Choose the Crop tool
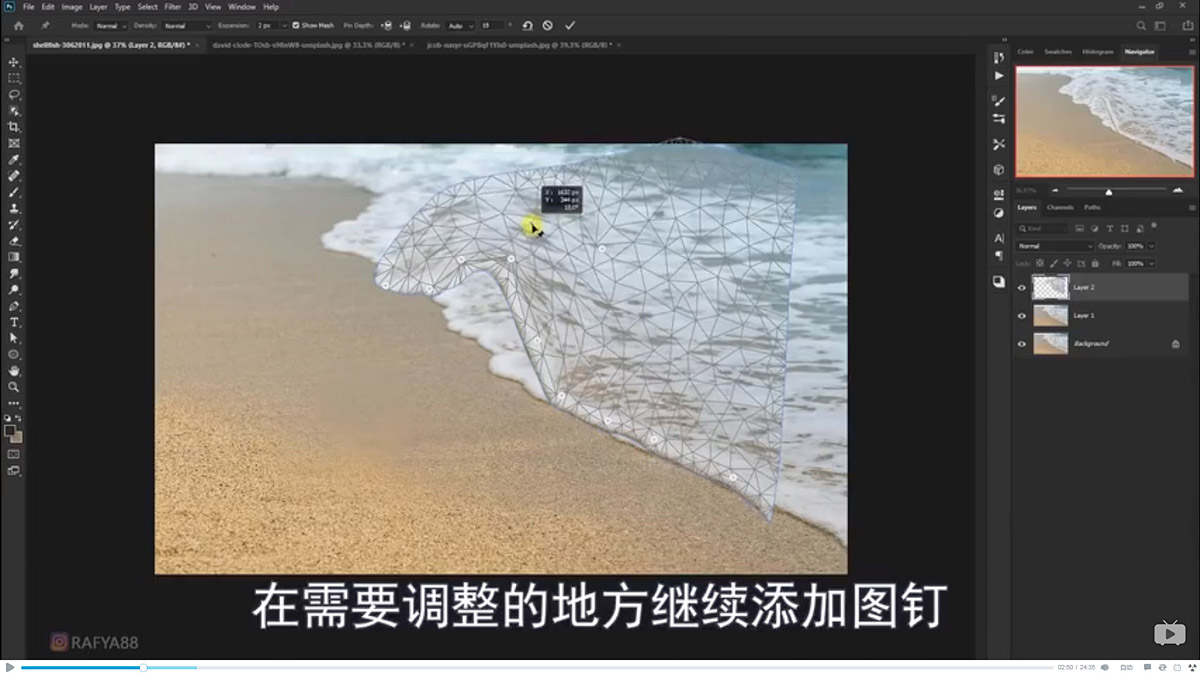The image size is (1200, 675). [14, 127]
